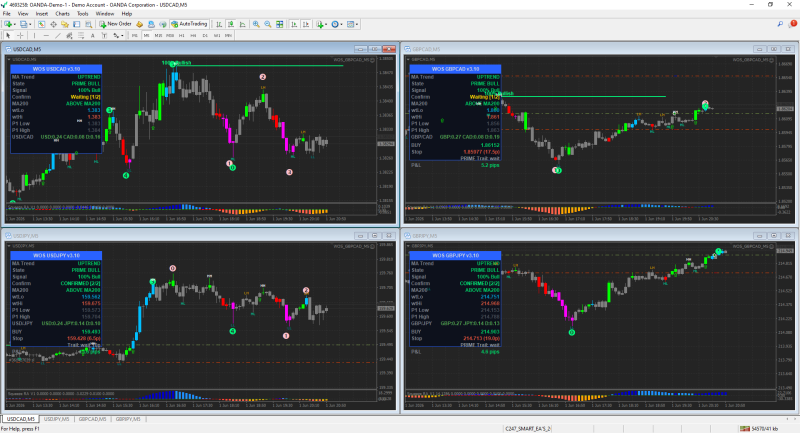Switch chart to bar chart type
The height and width of the screenshot is (433, 800).
coord(219,24)
